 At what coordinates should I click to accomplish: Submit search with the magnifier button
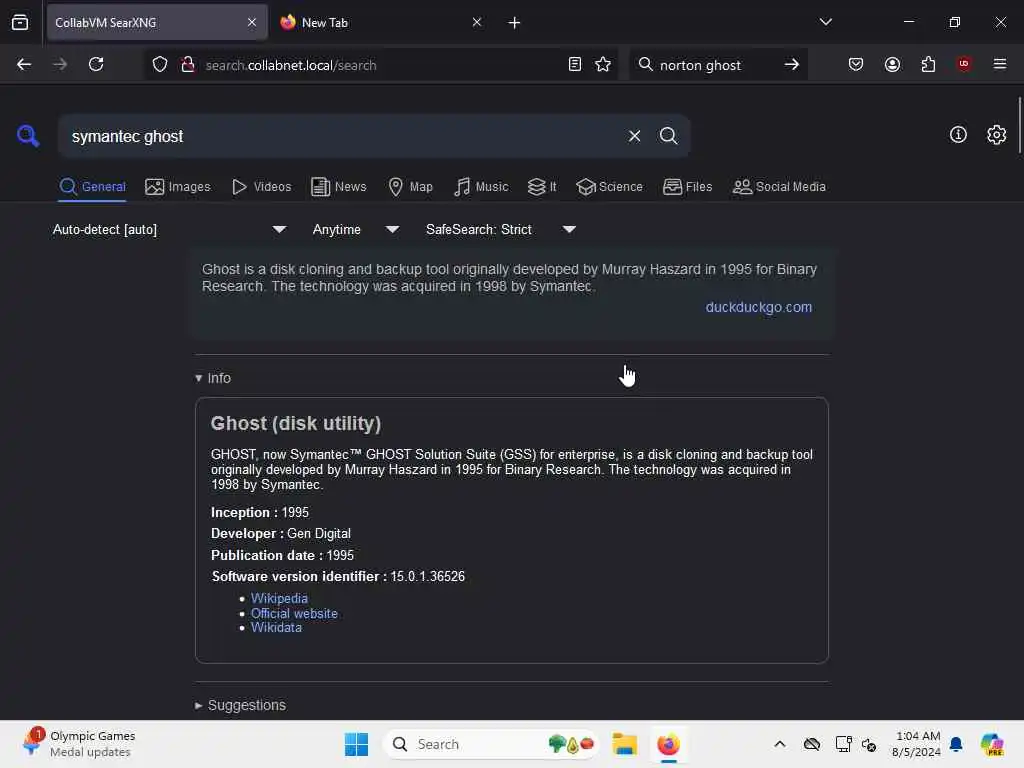668,136
